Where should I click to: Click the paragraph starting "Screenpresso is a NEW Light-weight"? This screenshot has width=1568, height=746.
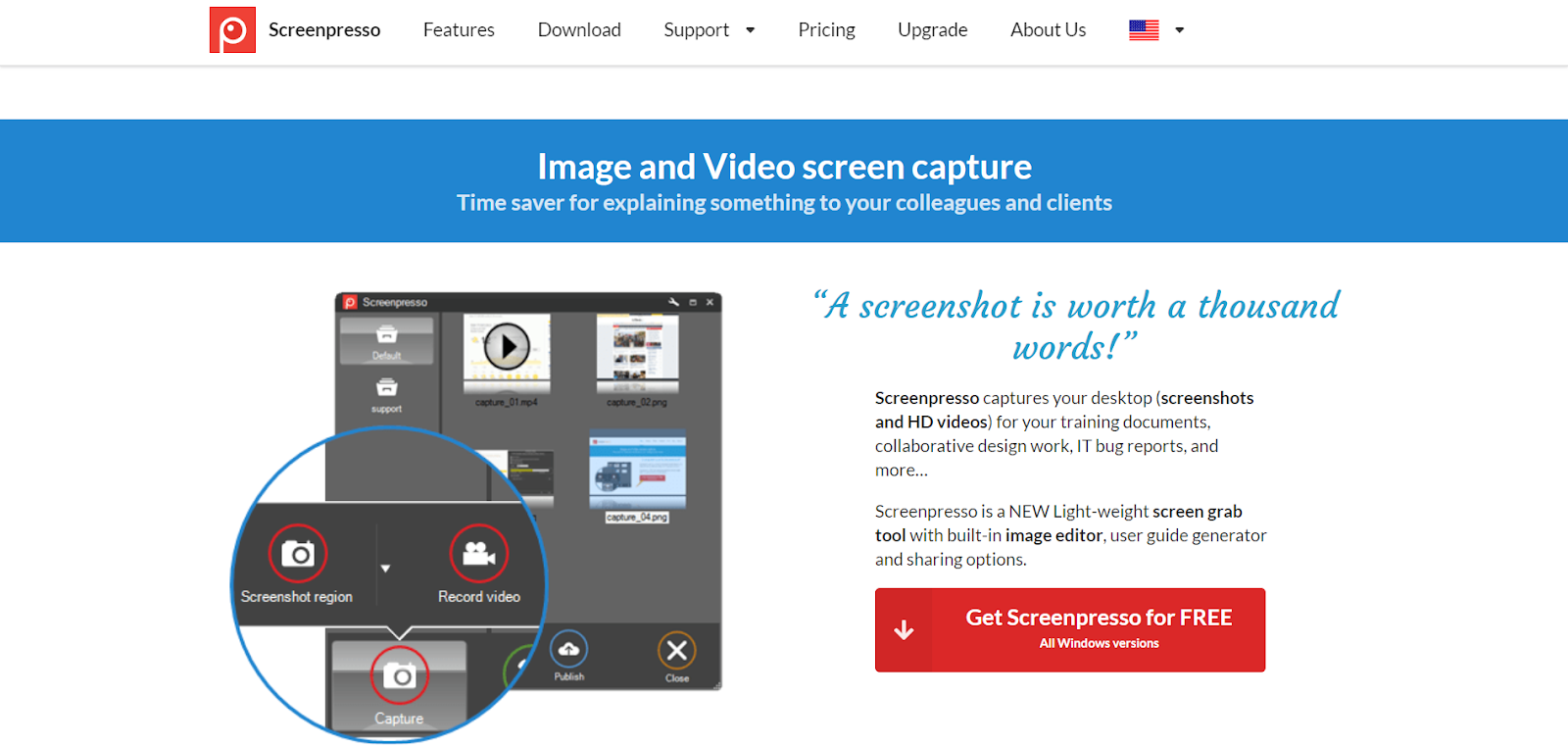pyautogui.click(x=1070, y=535)
